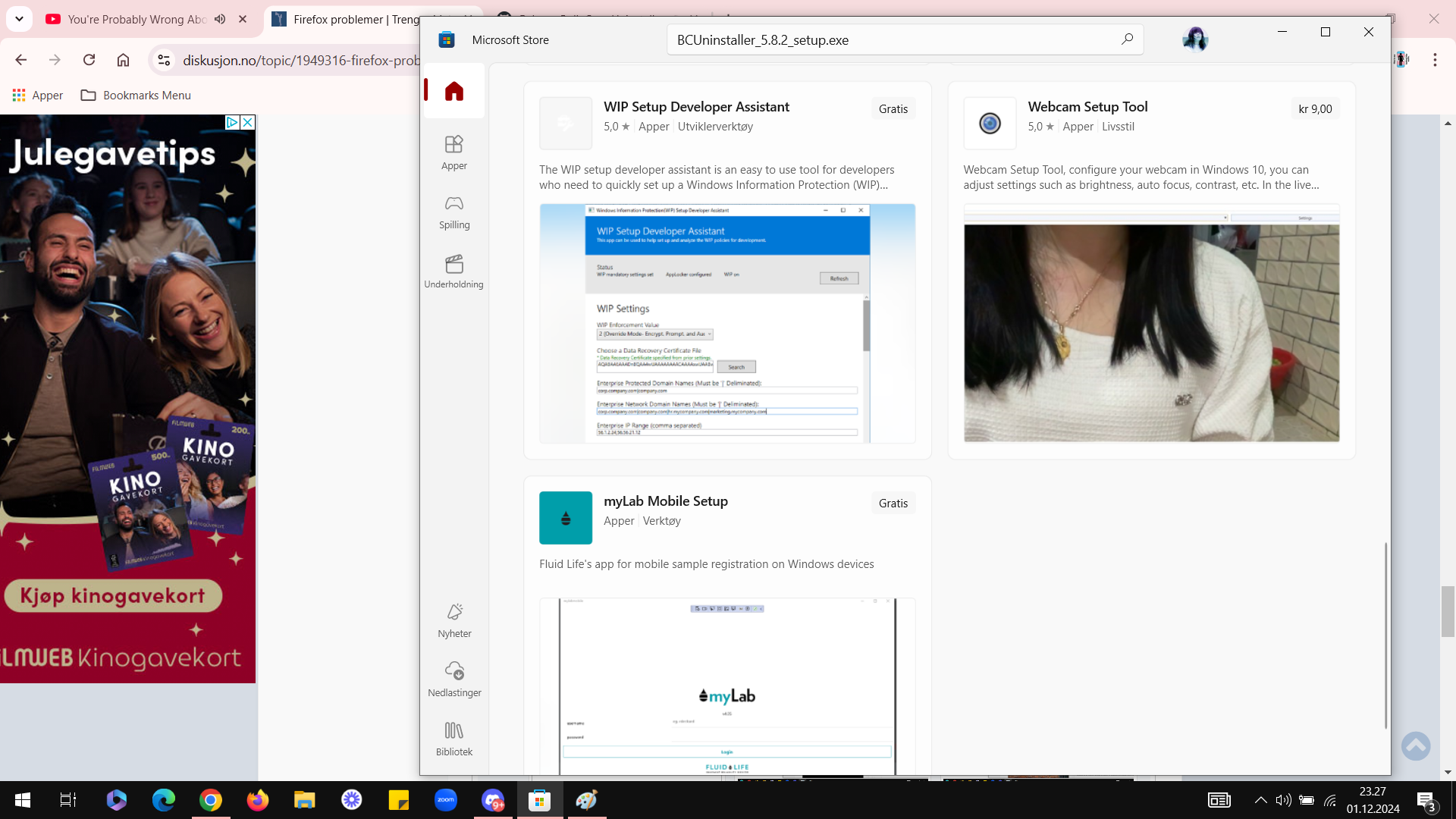
Task: Open the Bookmarks Menu folder
Action: (136, 95)
